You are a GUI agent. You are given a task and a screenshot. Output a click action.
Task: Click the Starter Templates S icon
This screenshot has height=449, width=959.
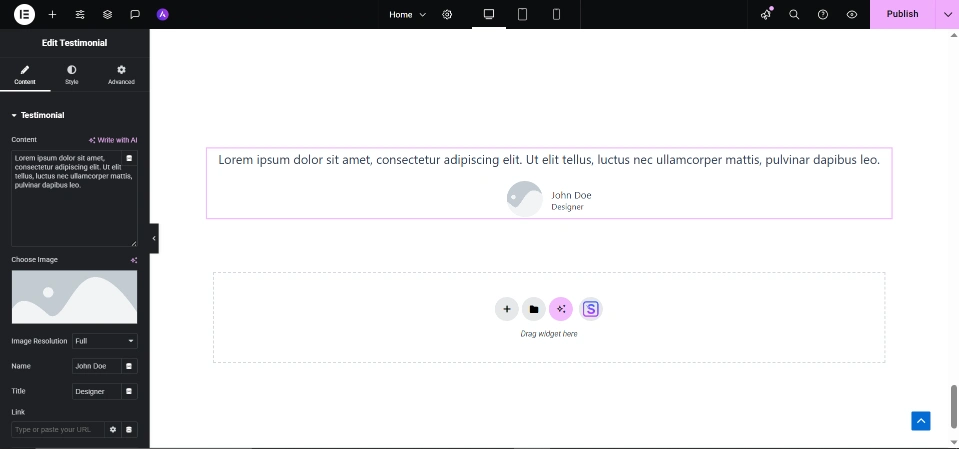click(590, 309)
